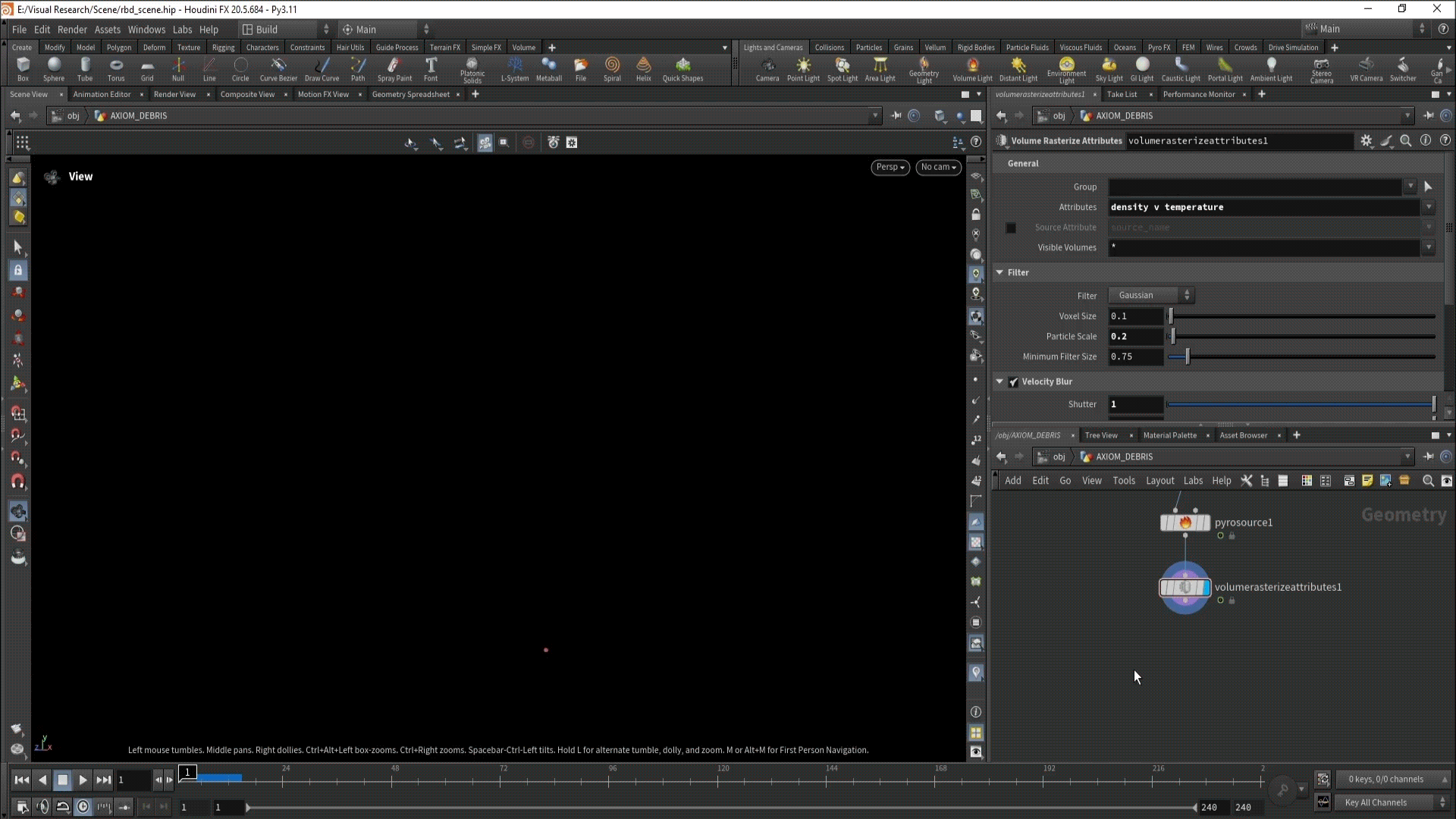
Task: Toggle display flag on volumerasterizeattributes1 node
Action: (x=1205, y=588)
